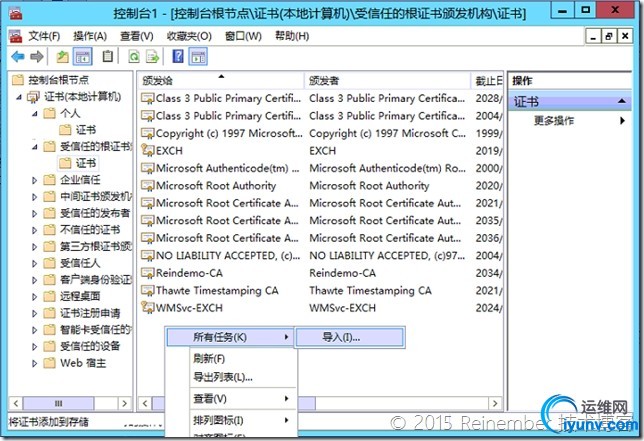
Task: Collapse the 证书 section in actions pane
Action: (x=622, y=101)
